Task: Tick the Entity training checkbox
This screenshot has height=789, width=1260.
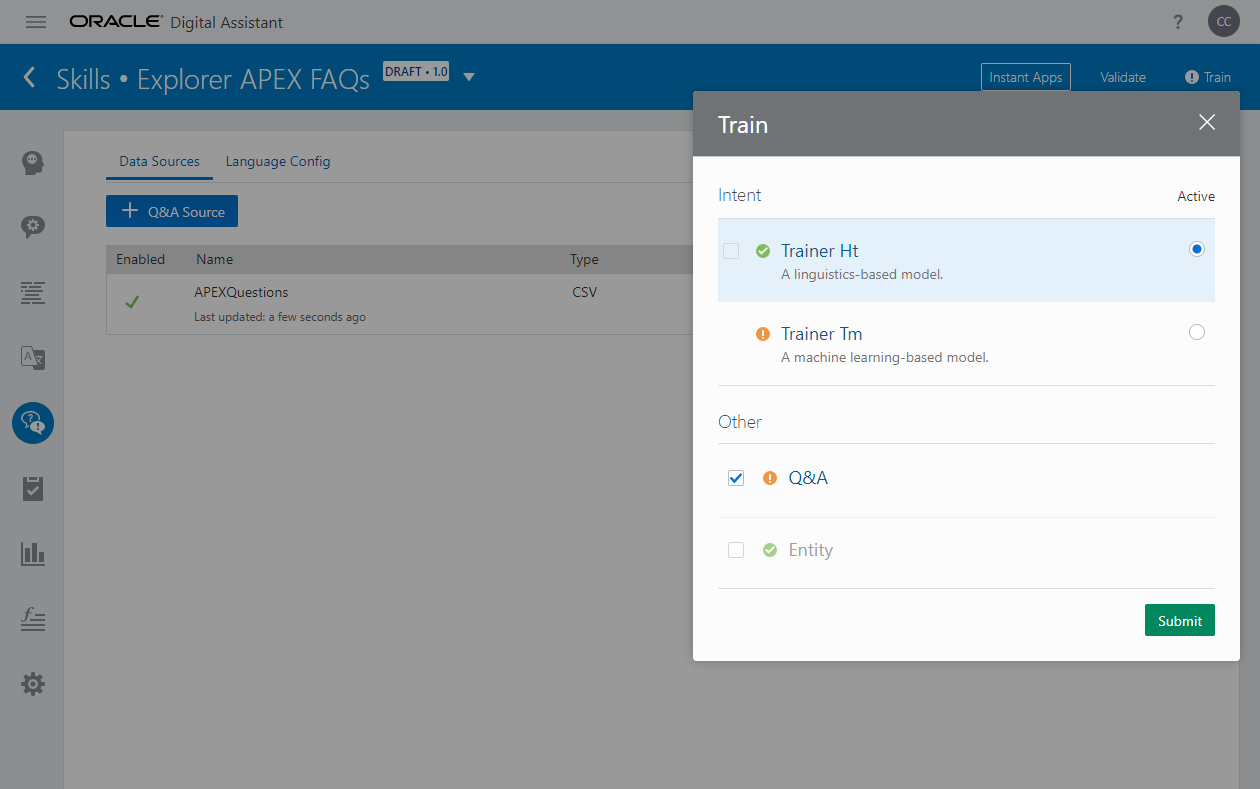Action: point(736,550)
